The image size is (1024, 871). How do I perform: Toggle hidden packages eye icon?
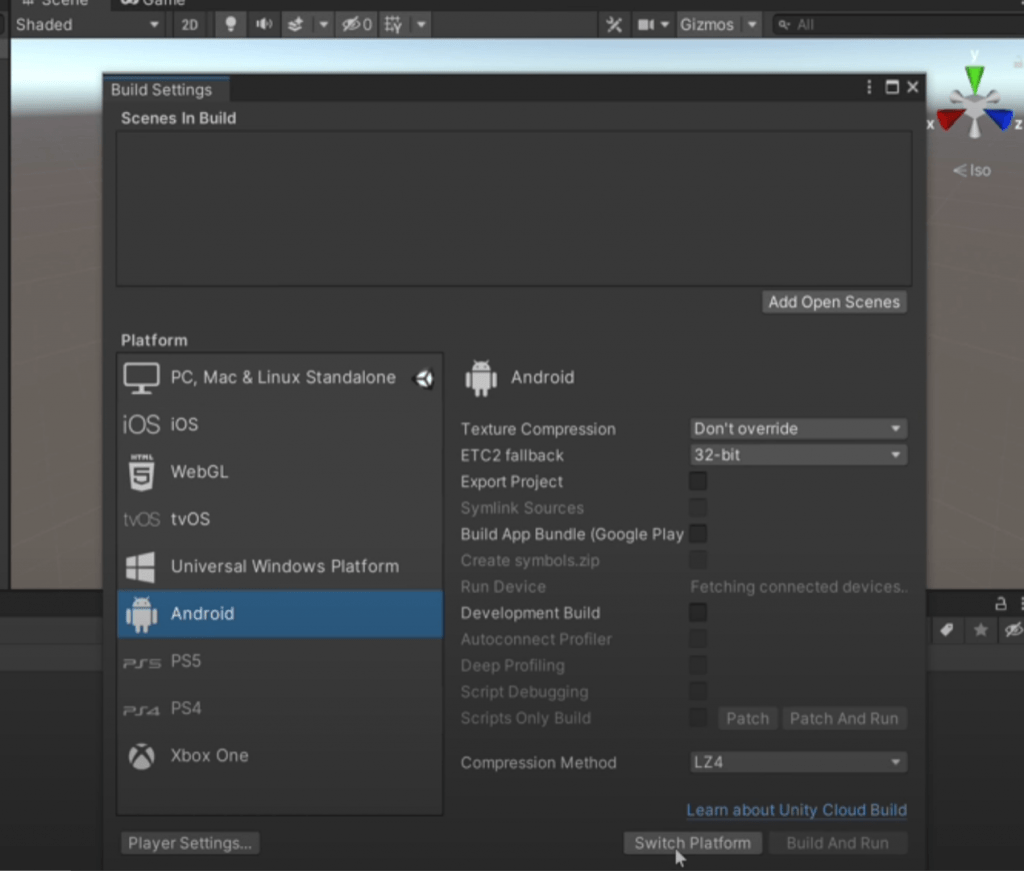pos(1014,630)
